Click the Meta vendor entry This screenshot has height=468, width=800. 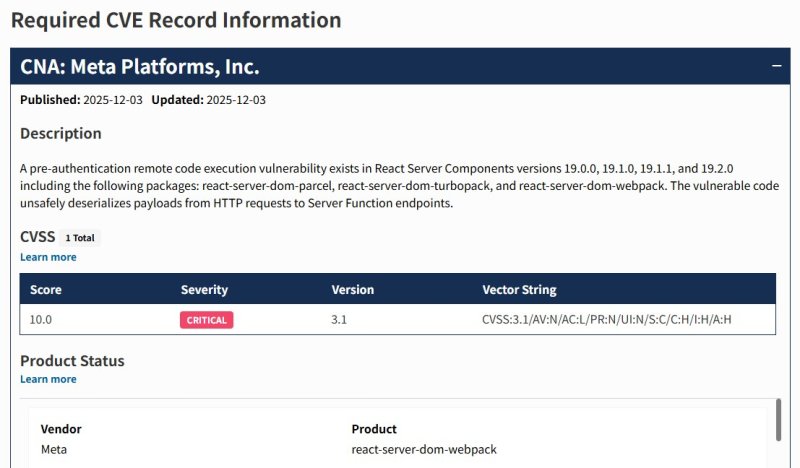pyautogui.click(x=54, y=450)
